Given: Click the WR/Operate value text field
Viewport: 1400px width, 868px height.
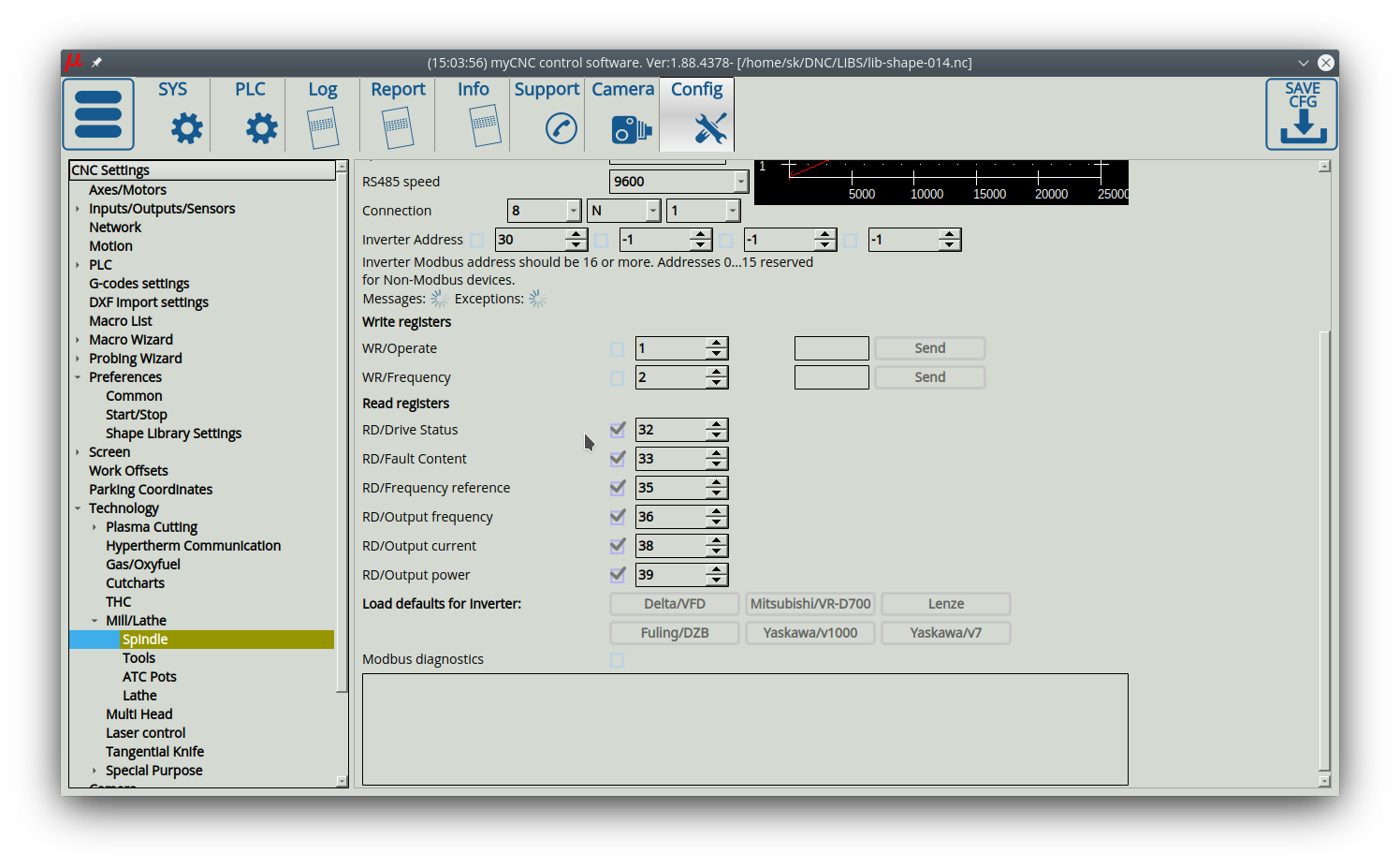Looking at the screenshot, I should point(831,348).
